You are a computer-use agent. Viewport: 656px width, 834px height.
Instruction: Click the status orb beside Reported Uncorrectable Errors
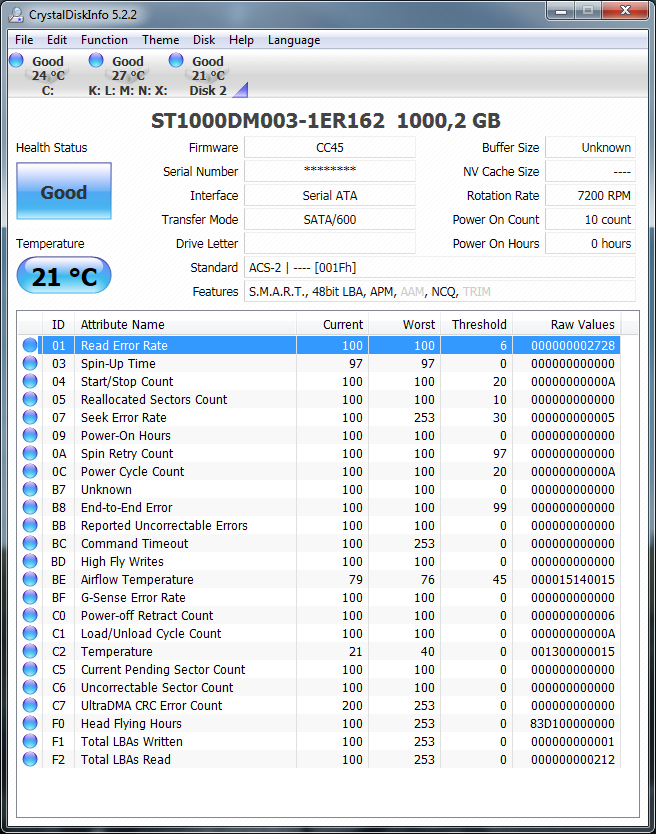point(30,526)
